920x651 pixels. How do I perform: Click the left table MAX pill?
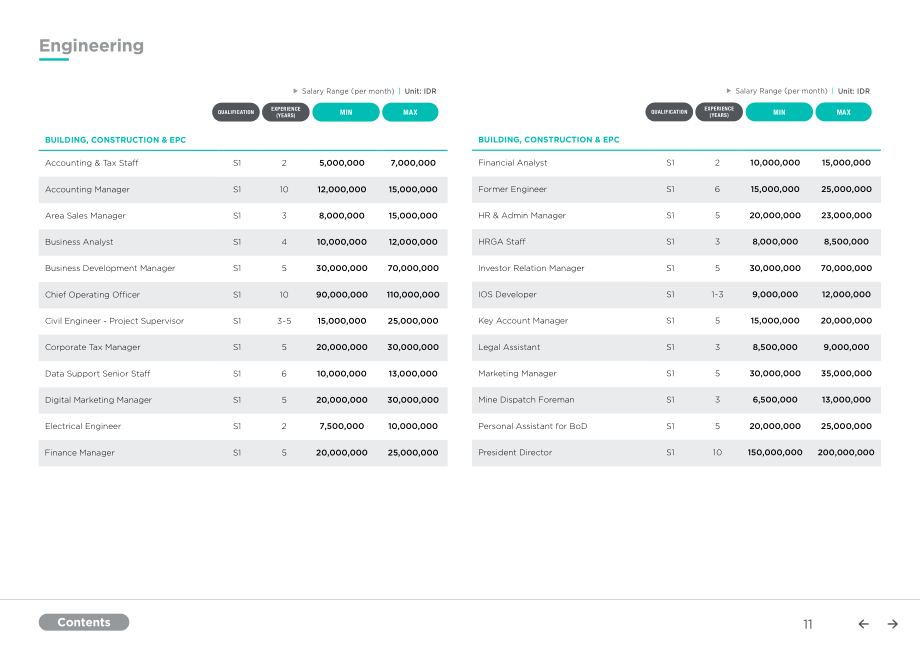point(410,112)
